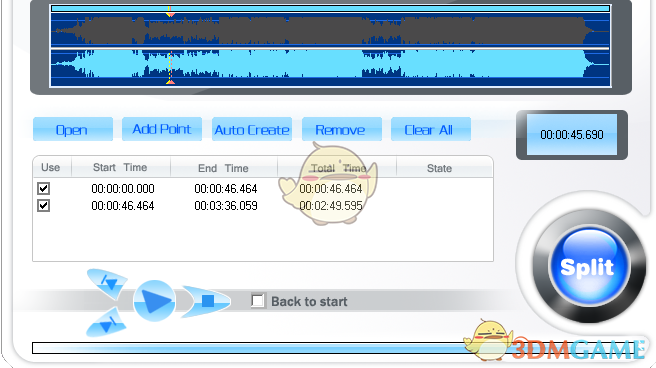Click the State column header
656x368 pixels.
[445, 168]
